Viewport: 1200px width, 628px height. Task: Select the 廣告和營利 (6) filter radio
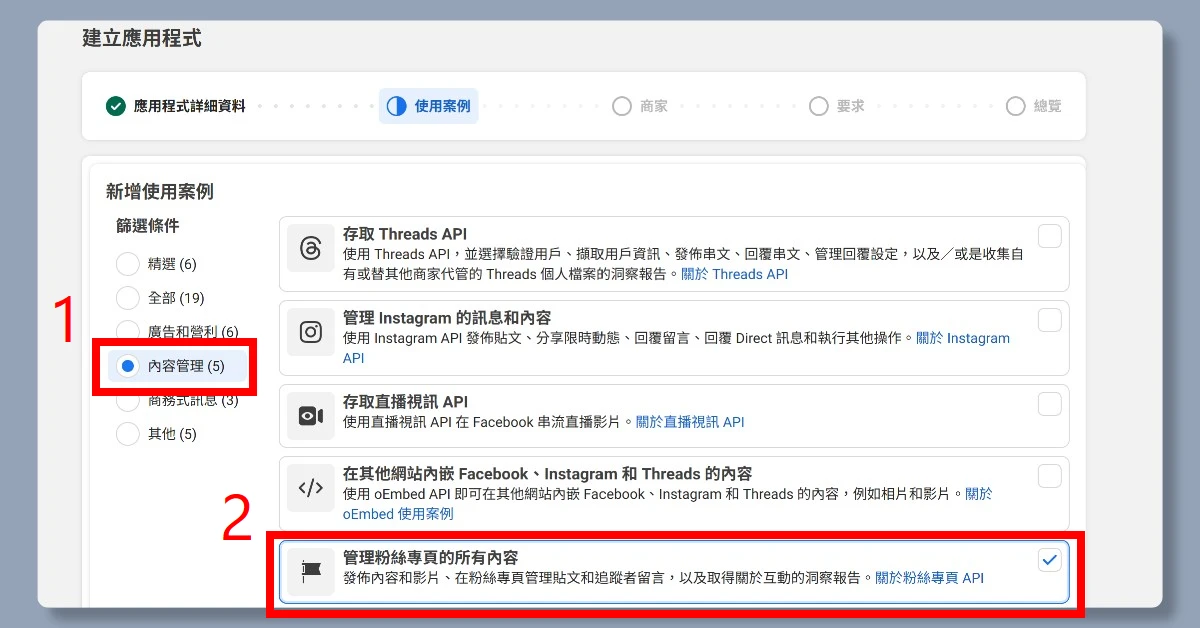coord(128,331)
